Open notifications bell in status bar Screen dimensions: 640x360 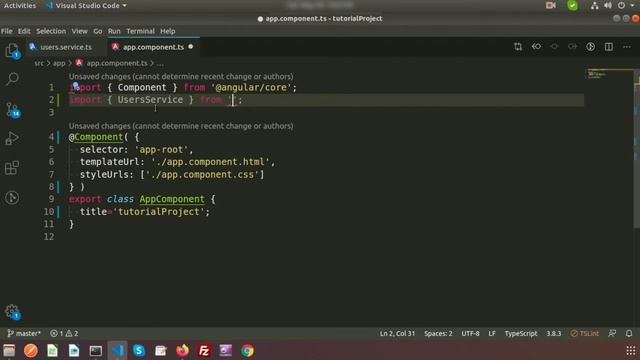tap(629, 333)
